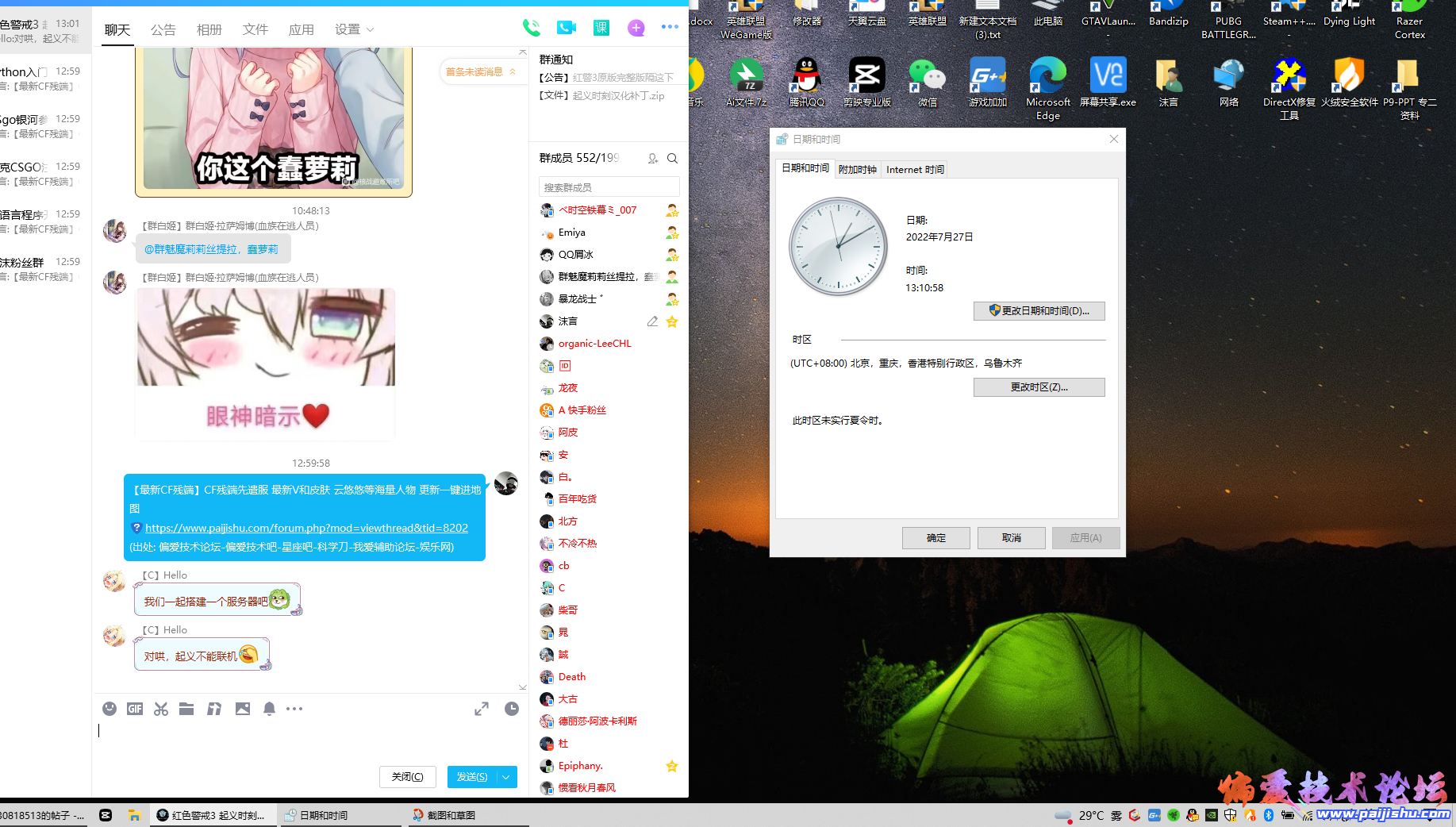This screenshot has width=1456, height=827.
Task: Click the add member icon in member list
Action: [652, 158]
